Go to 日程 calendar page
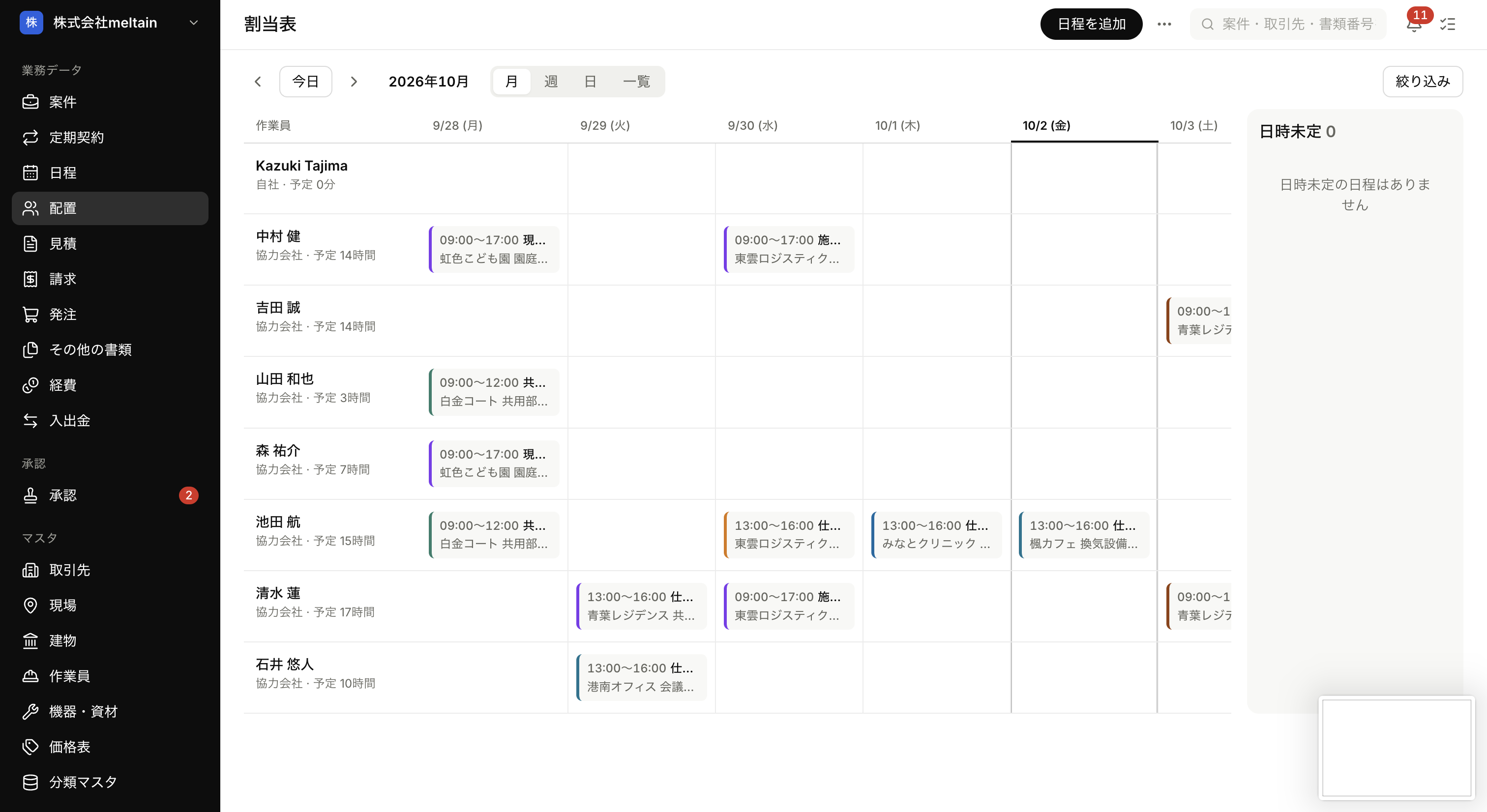 tap(110, 173)
